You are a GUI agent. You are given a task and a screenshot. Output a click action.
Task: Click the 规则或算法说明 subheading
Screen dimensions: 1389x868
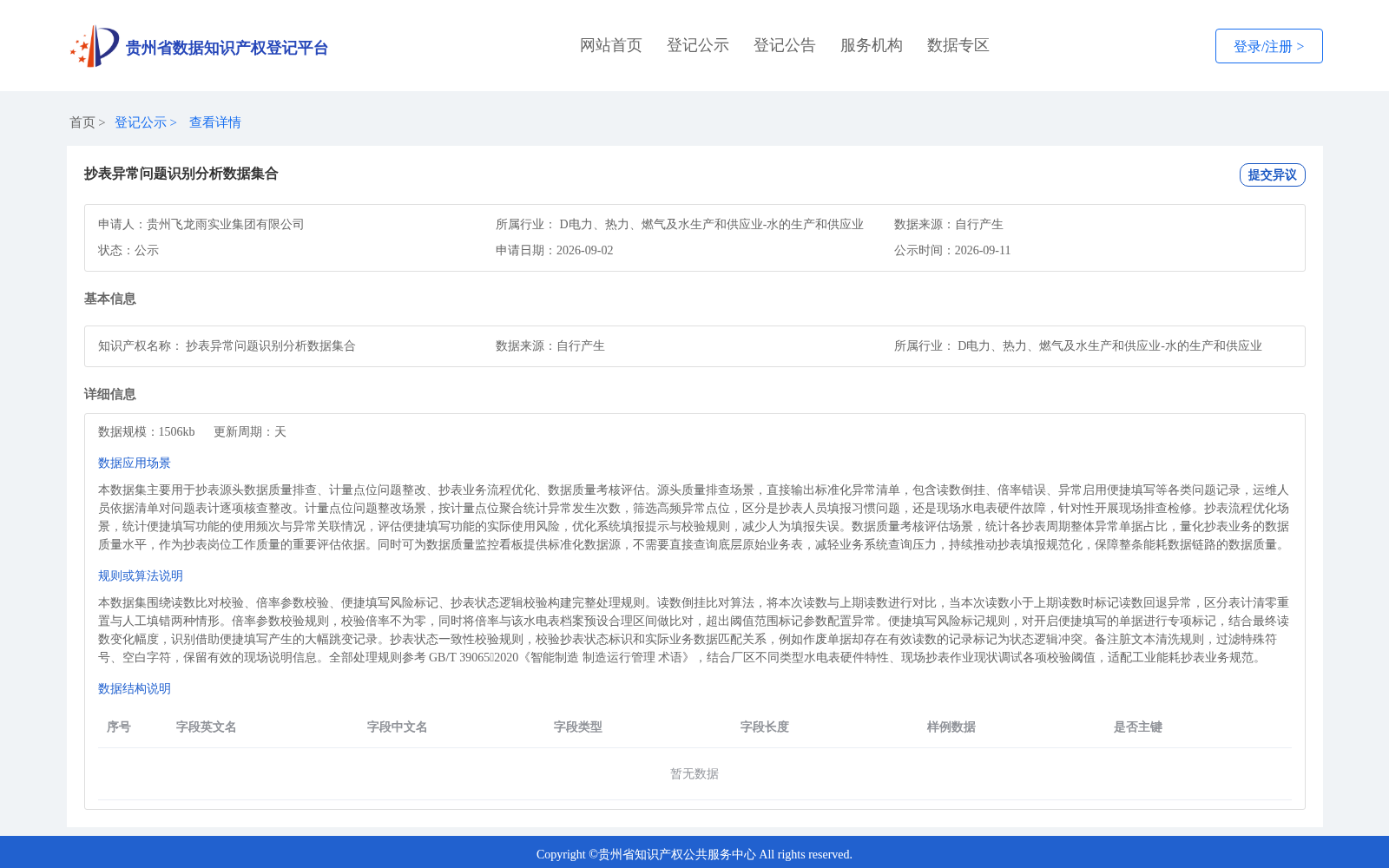click(x=141, y=575)
